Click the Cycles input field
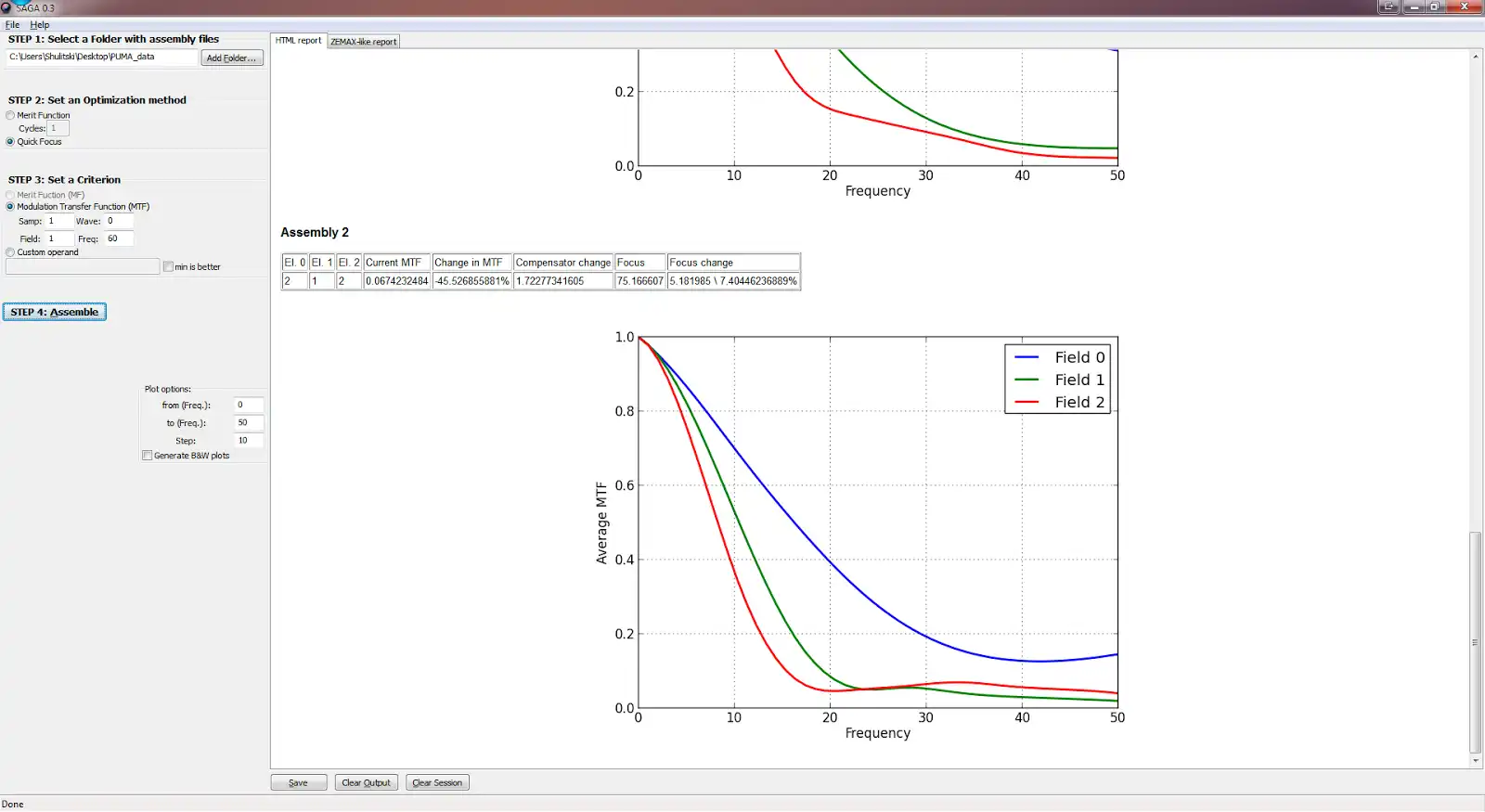 tap(58, 128)
